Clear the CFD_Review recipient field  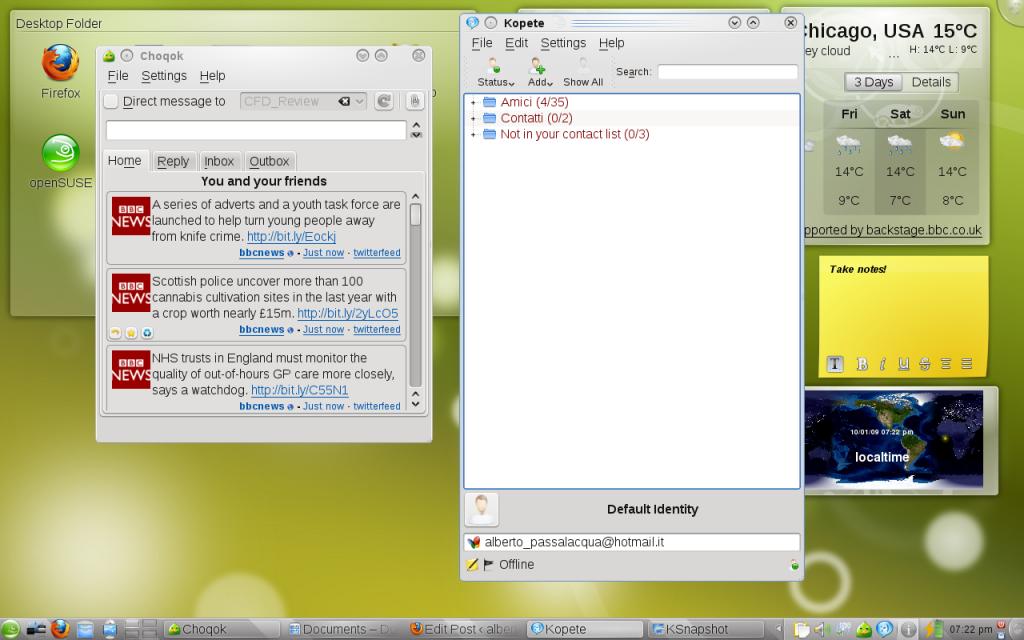pyautogui.click(x=344, y=101)
